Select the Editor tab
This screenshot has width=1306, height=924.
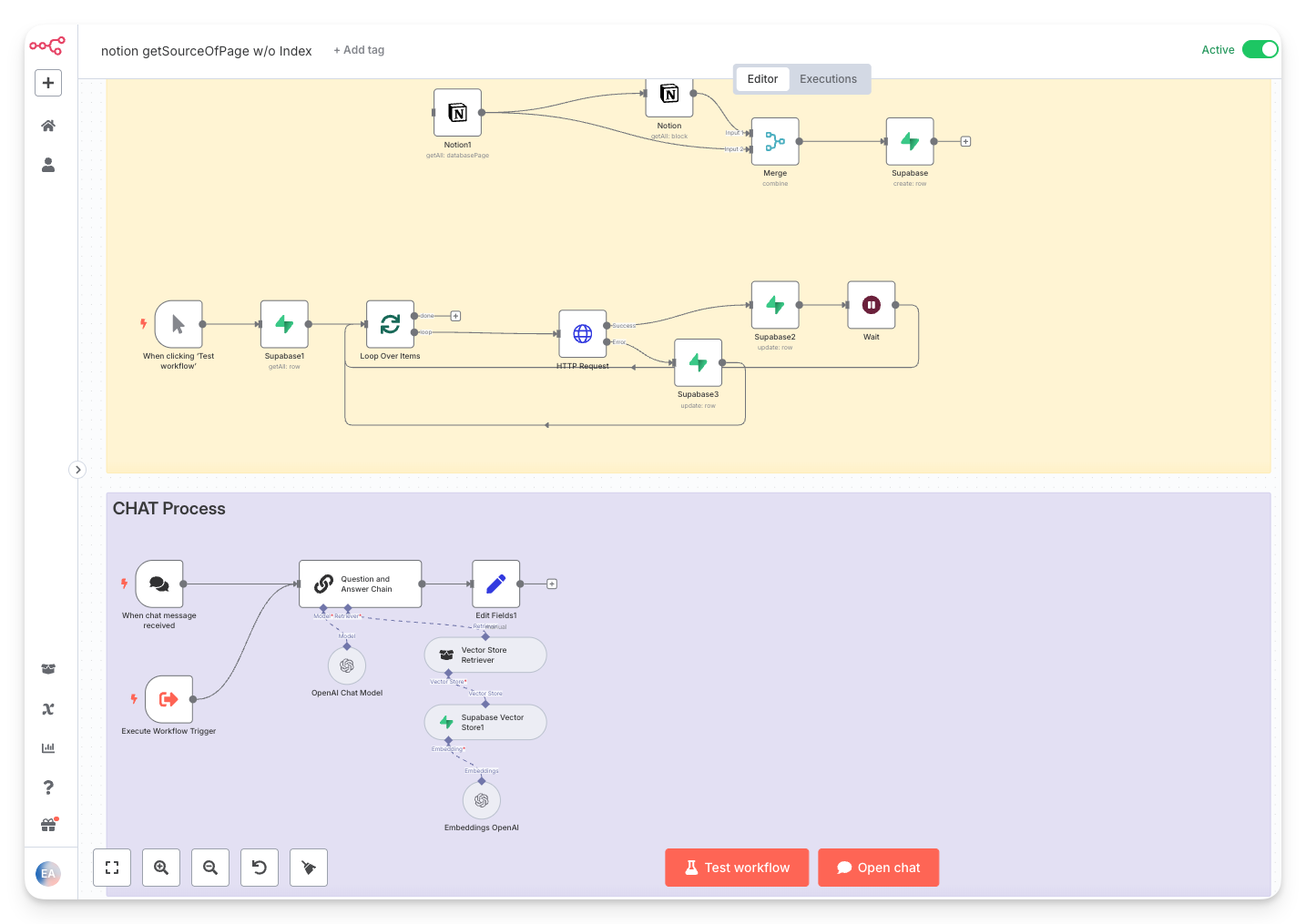pos(762,79)
